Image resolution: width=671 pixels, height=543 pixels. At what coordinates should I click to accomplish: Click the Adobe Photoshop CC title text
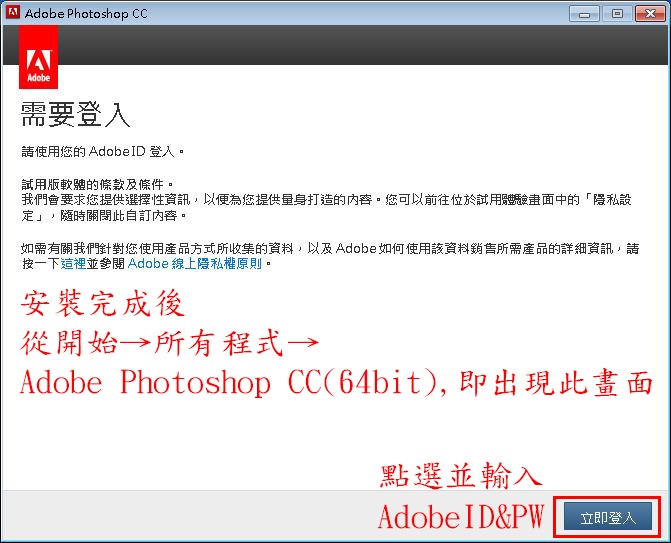(86, 13)
